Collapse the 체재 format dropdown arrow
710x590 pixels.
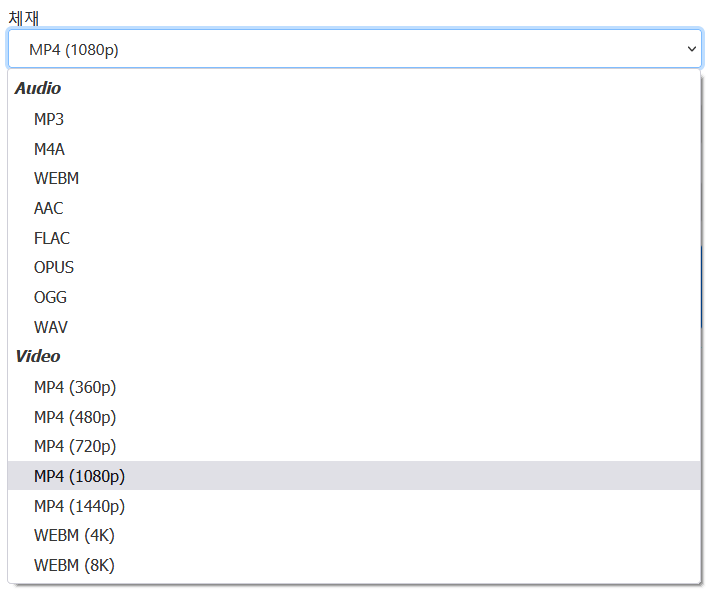click(691, 49)
